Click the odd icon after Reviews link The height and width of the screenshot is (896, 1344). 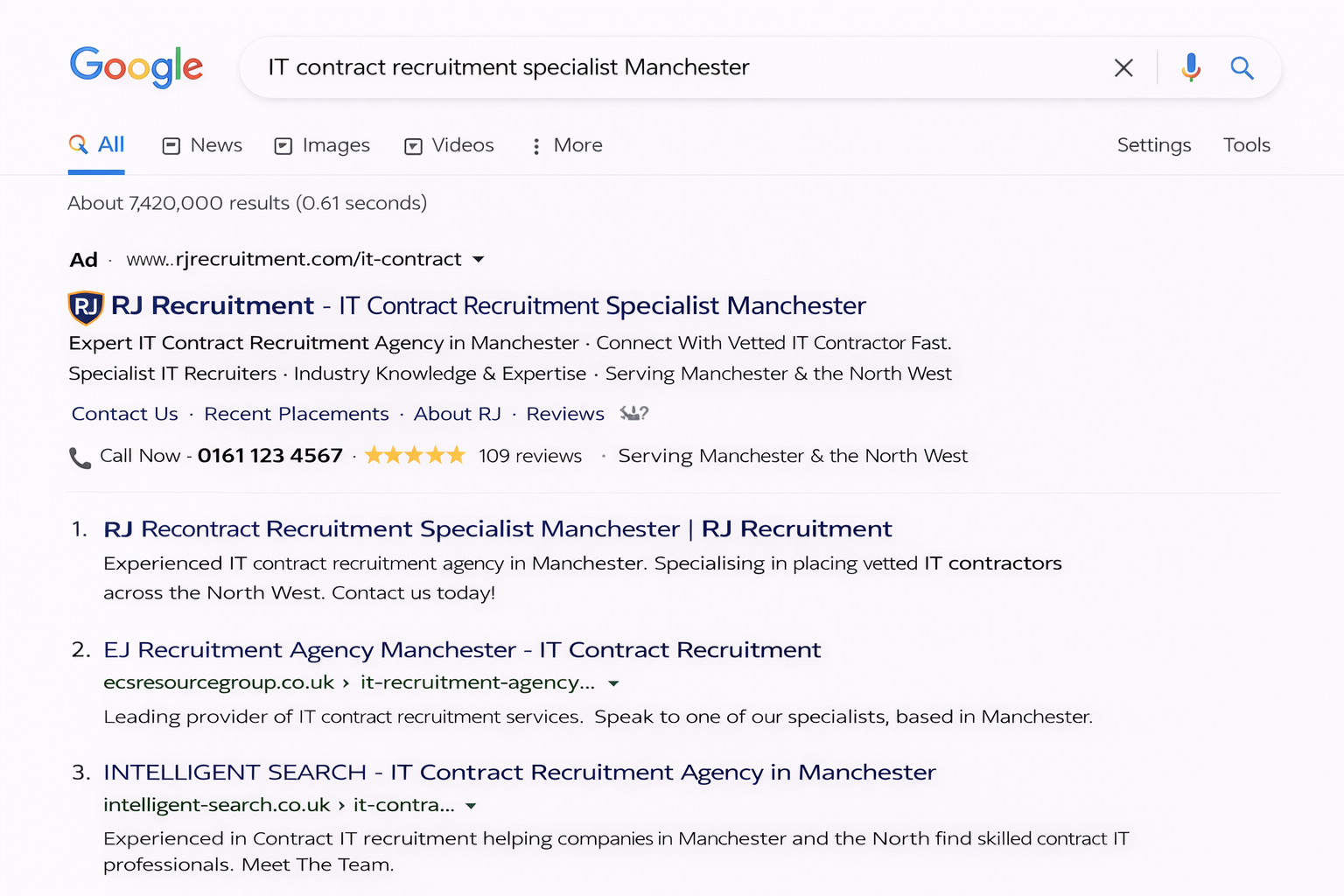pos(633,414)
